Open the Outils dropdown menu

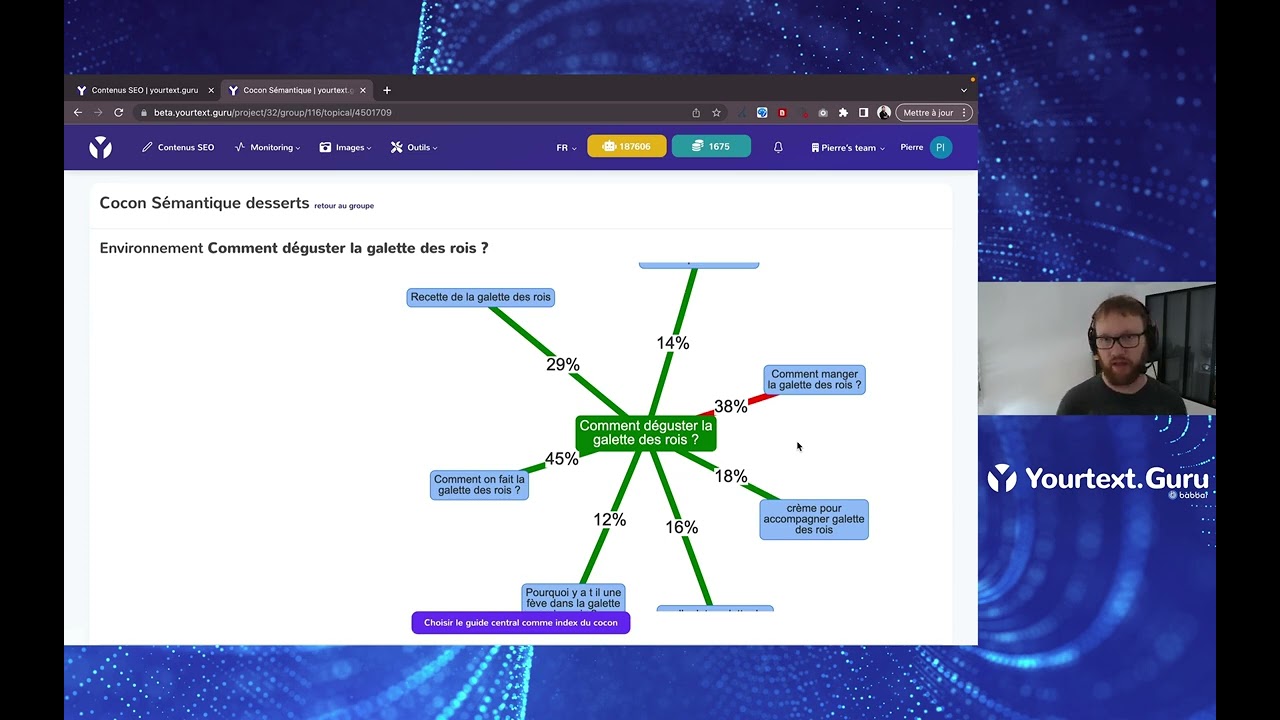414,147
